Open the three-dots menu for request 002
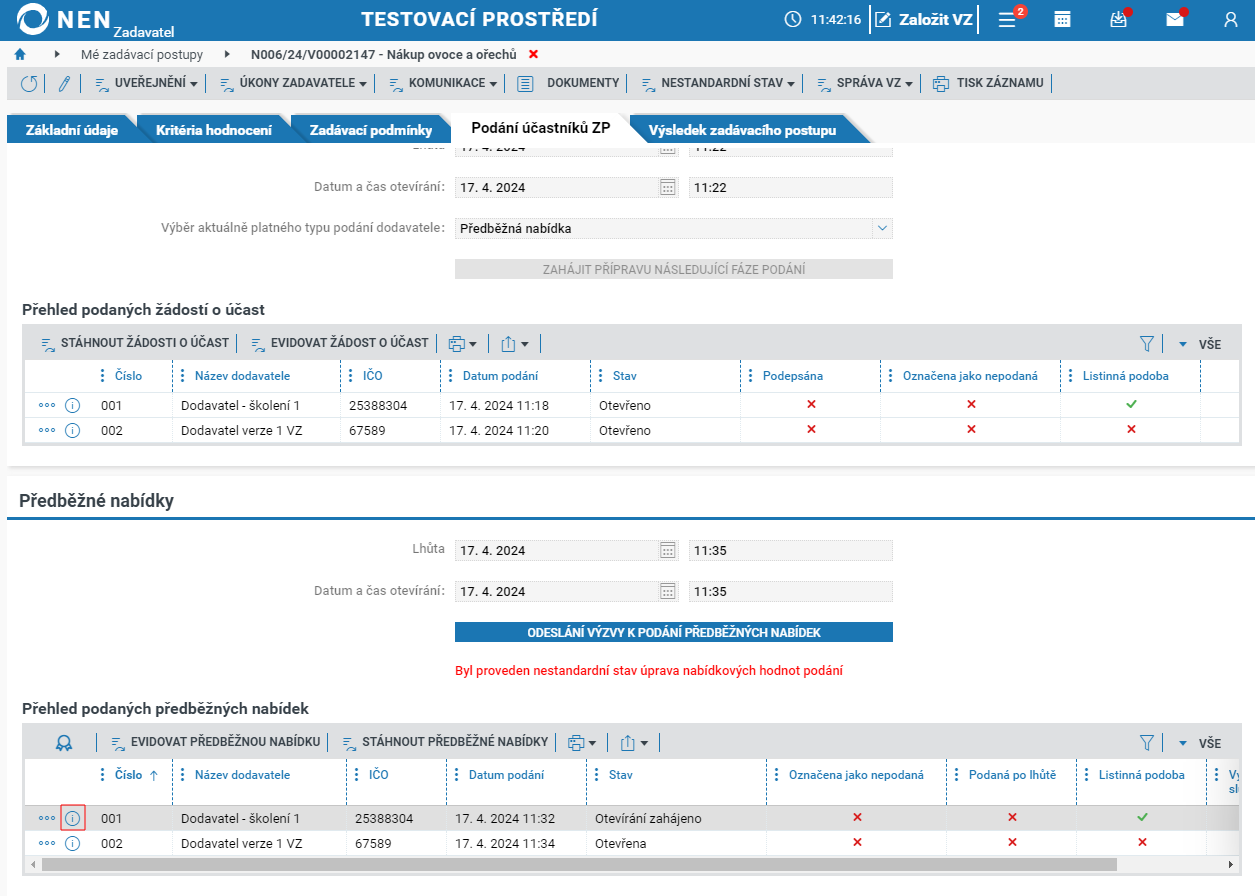The image size is (1255, 896). 46,430
